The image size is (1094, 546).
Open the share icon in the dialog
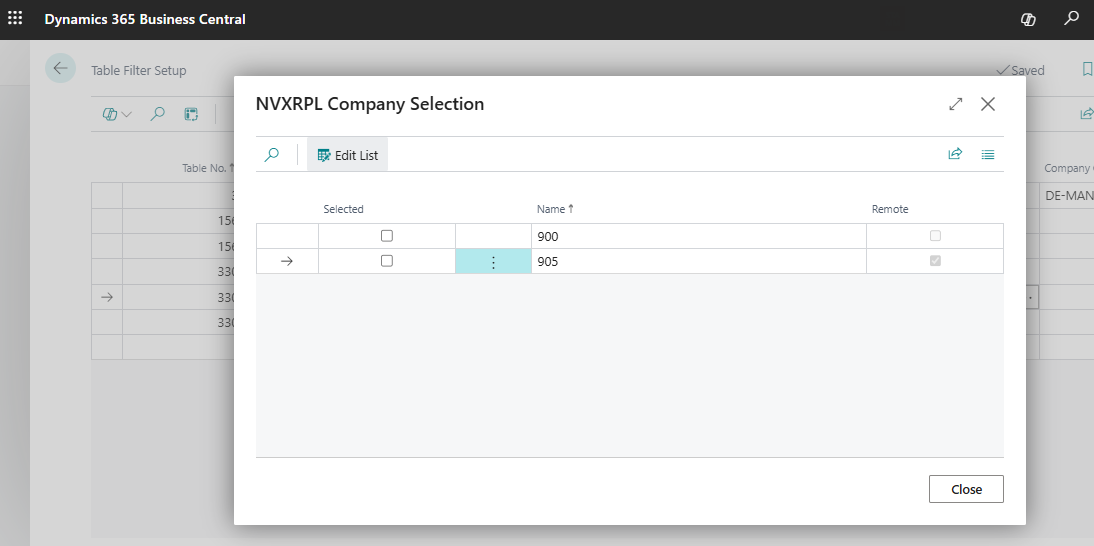tap(955, 155)
